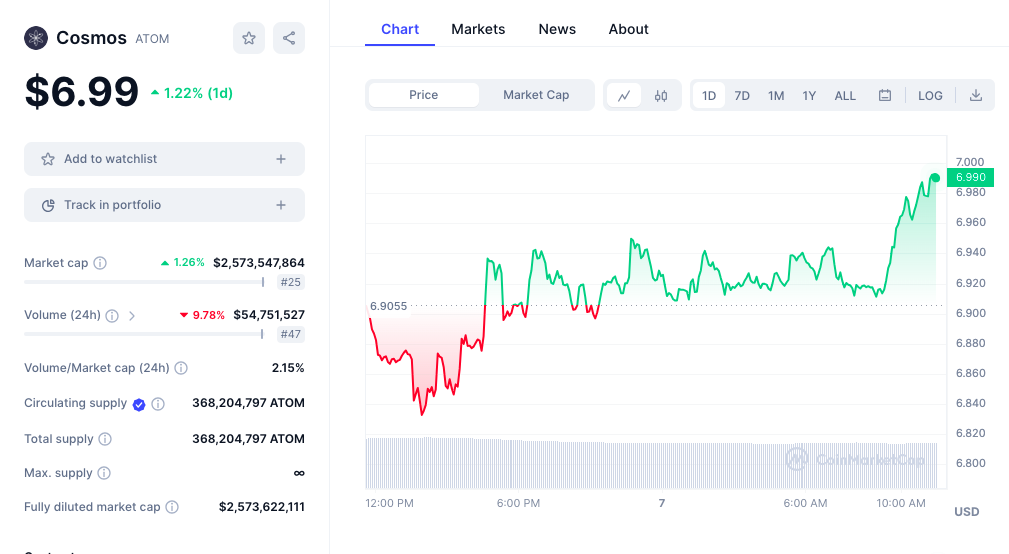Set chart range to 7D
The height and width of the screenshot is (554, 1009).
(x=742, y=95)
